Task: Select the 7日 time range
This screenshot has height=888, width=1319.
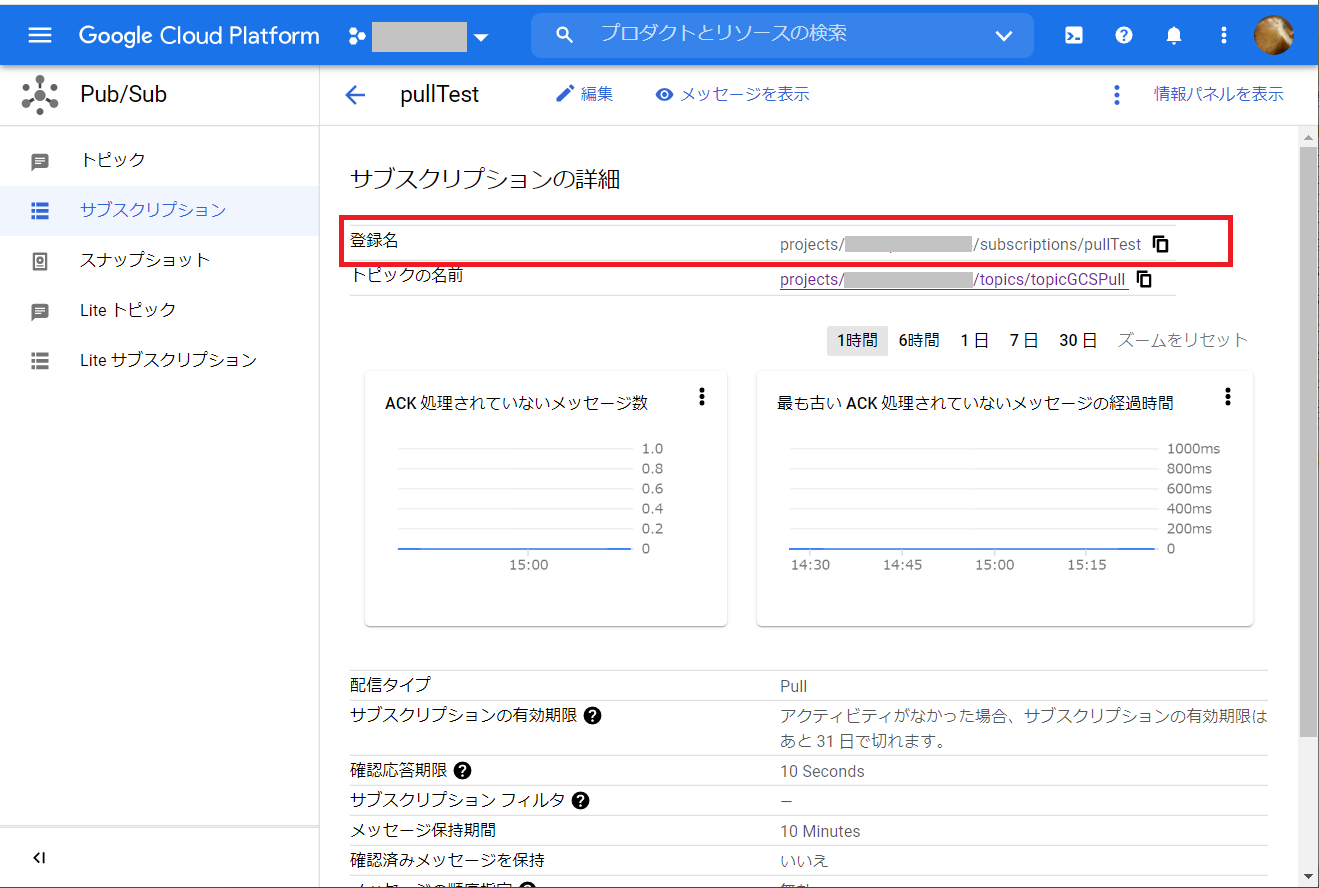Action: (x=1024, y=340)
